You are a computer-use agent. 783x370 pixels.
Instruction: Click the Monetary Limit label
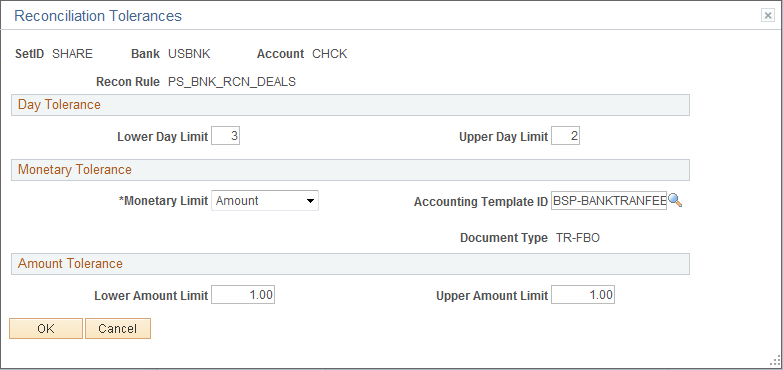[x=163, y=201]
